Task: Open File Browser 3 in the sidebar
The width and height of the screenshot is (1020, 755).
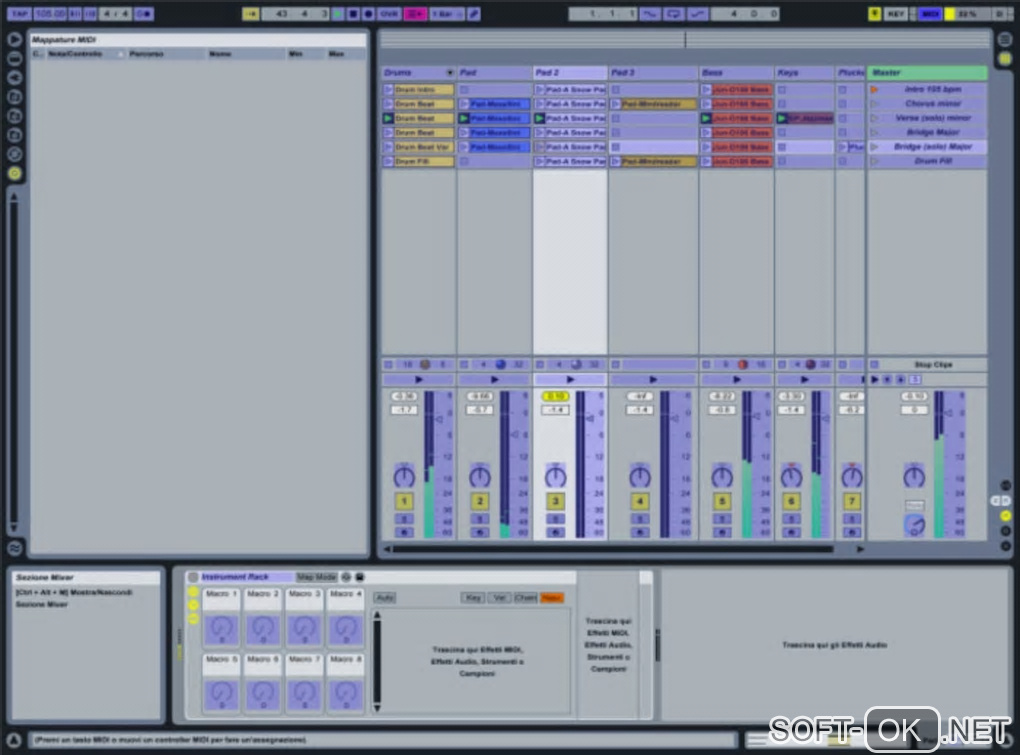Action: [x=14, y=135]
